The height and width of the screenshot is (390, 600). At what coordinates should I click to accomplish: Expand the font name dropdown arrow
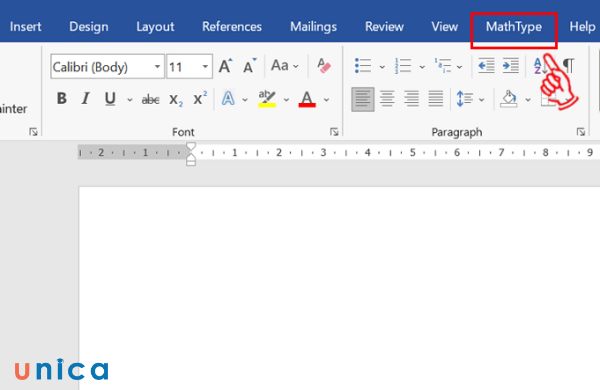(x=157, y=67)
